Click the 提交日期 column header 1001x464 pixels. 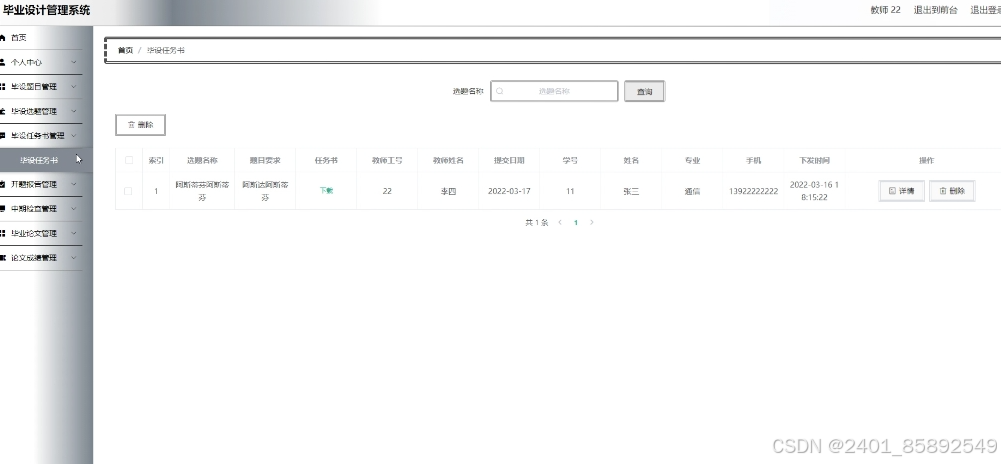[x=509, y=161]
